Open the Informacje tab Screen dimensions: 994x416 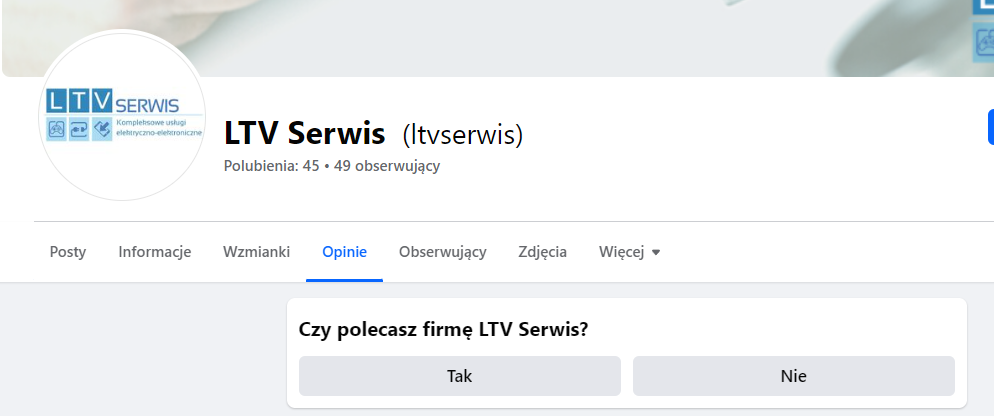[x=154, y=252]
